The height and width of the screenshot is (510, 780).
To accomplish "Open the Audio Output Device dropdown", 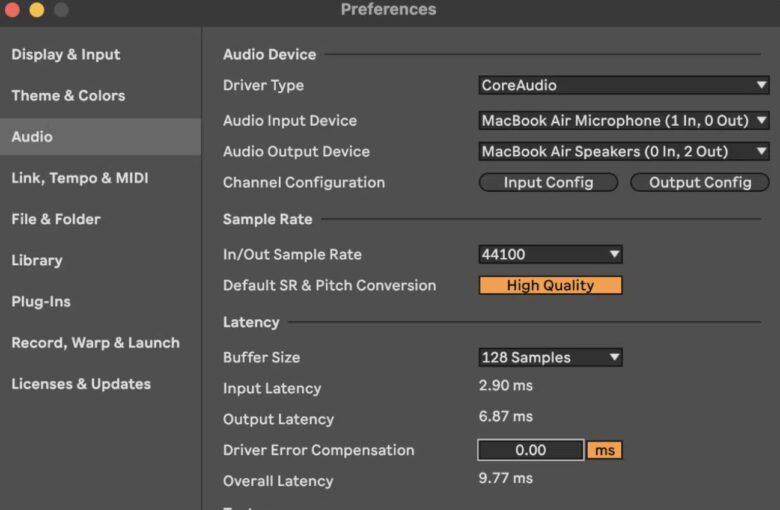I will [x=624, y=152].
